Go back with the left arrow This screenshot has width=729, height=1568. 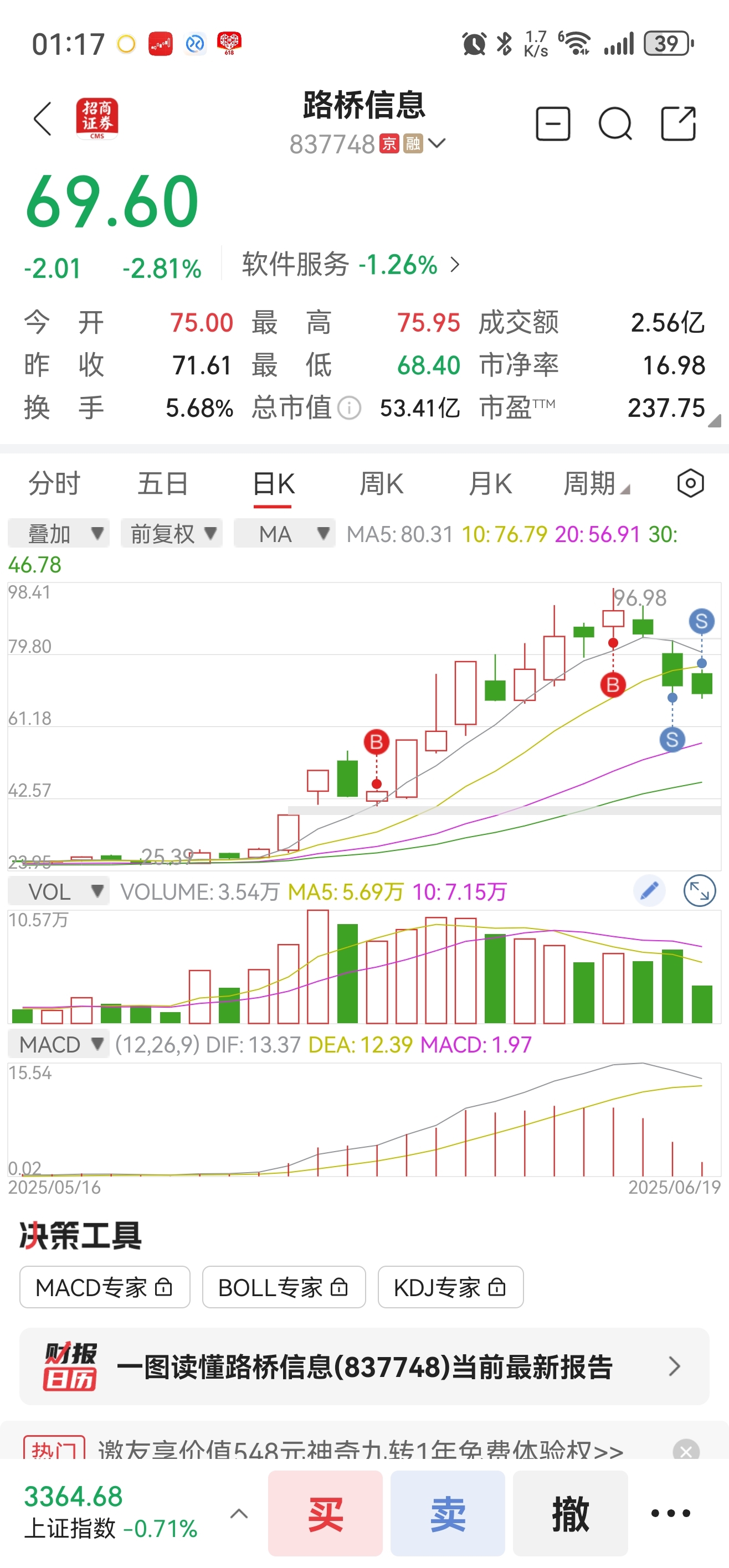tap(43, 118)
